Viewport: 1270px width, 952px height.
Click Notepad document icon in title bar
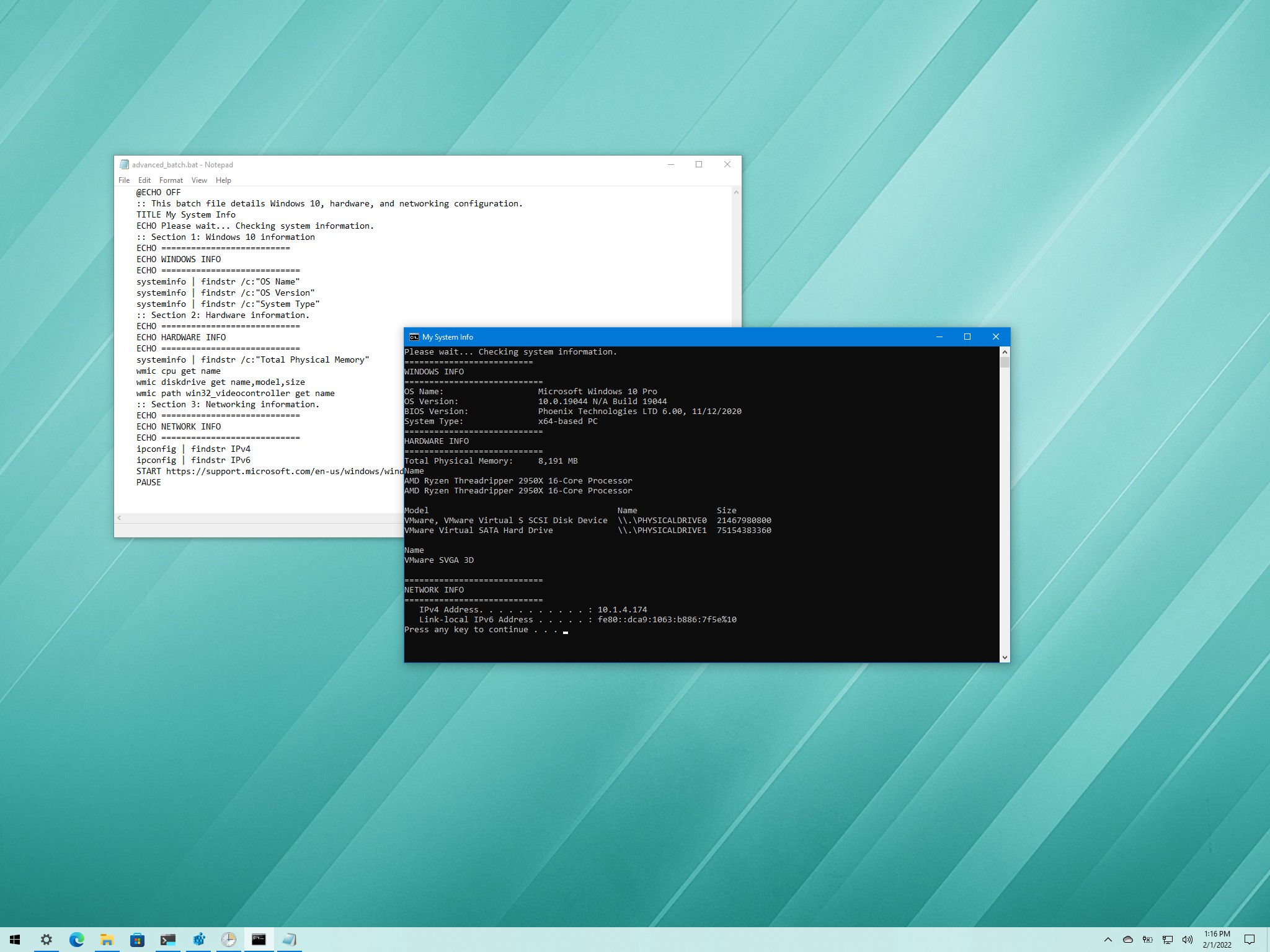(x=124, y=164)
